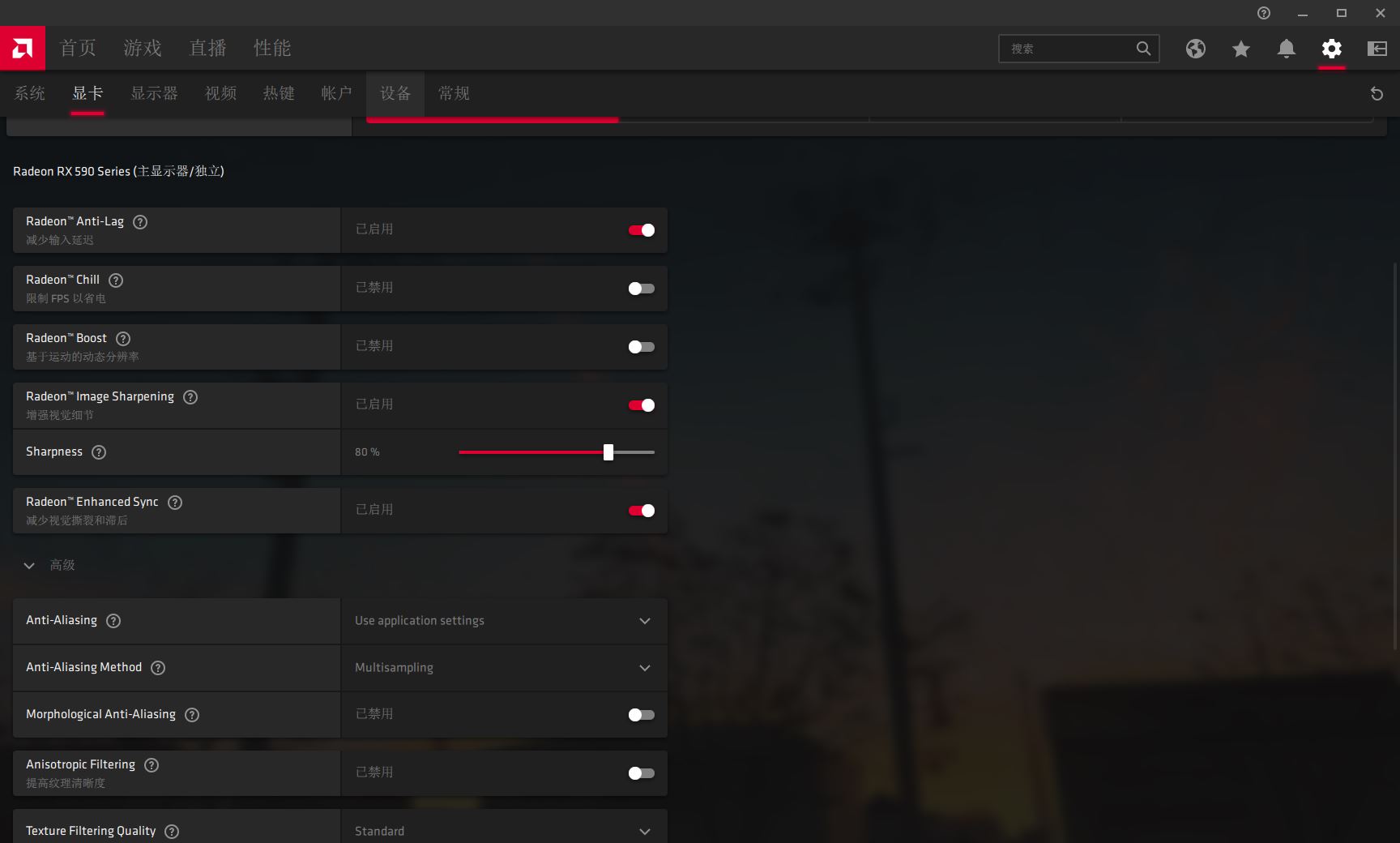Go to the 性能 performance tab

tap(272, 49)
